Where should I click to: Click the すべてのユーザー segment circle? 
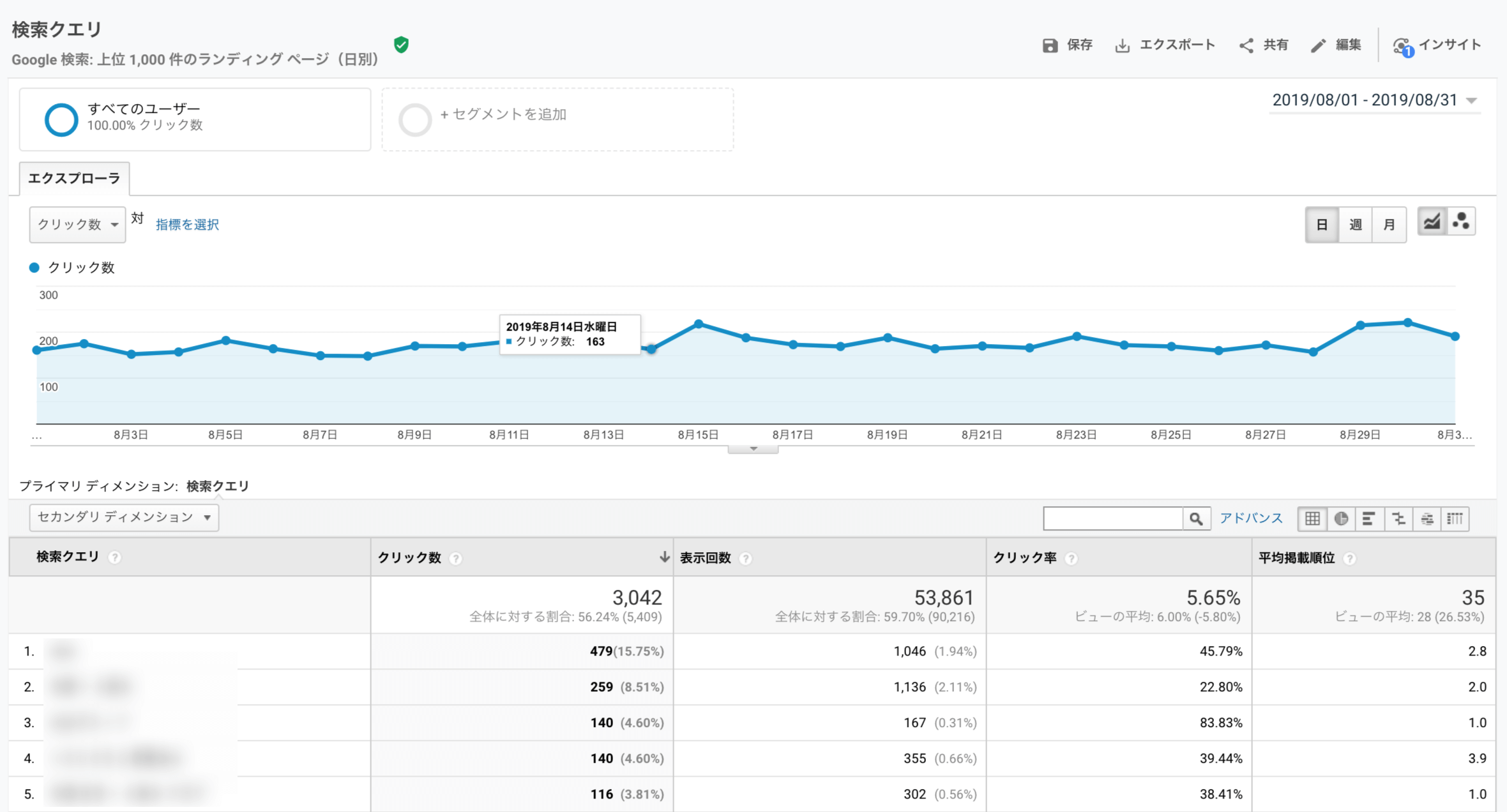pos(61,119)
